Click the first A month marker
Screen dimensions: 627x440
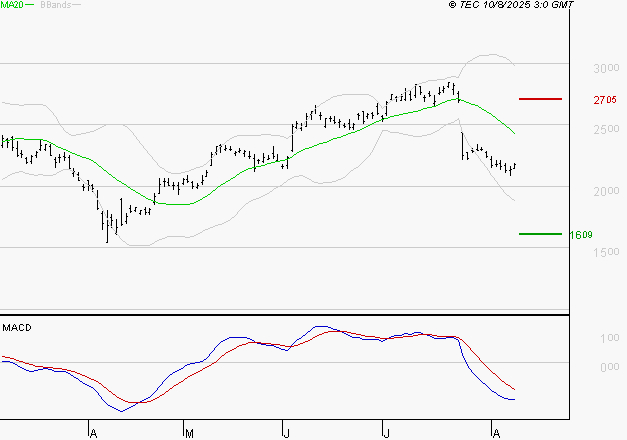[x=93, y=434]
